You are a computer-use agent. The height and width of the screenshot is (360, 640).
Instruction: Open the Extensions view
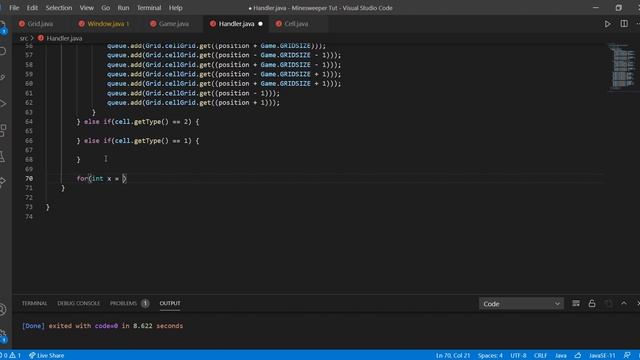click(x=3, y=130)
